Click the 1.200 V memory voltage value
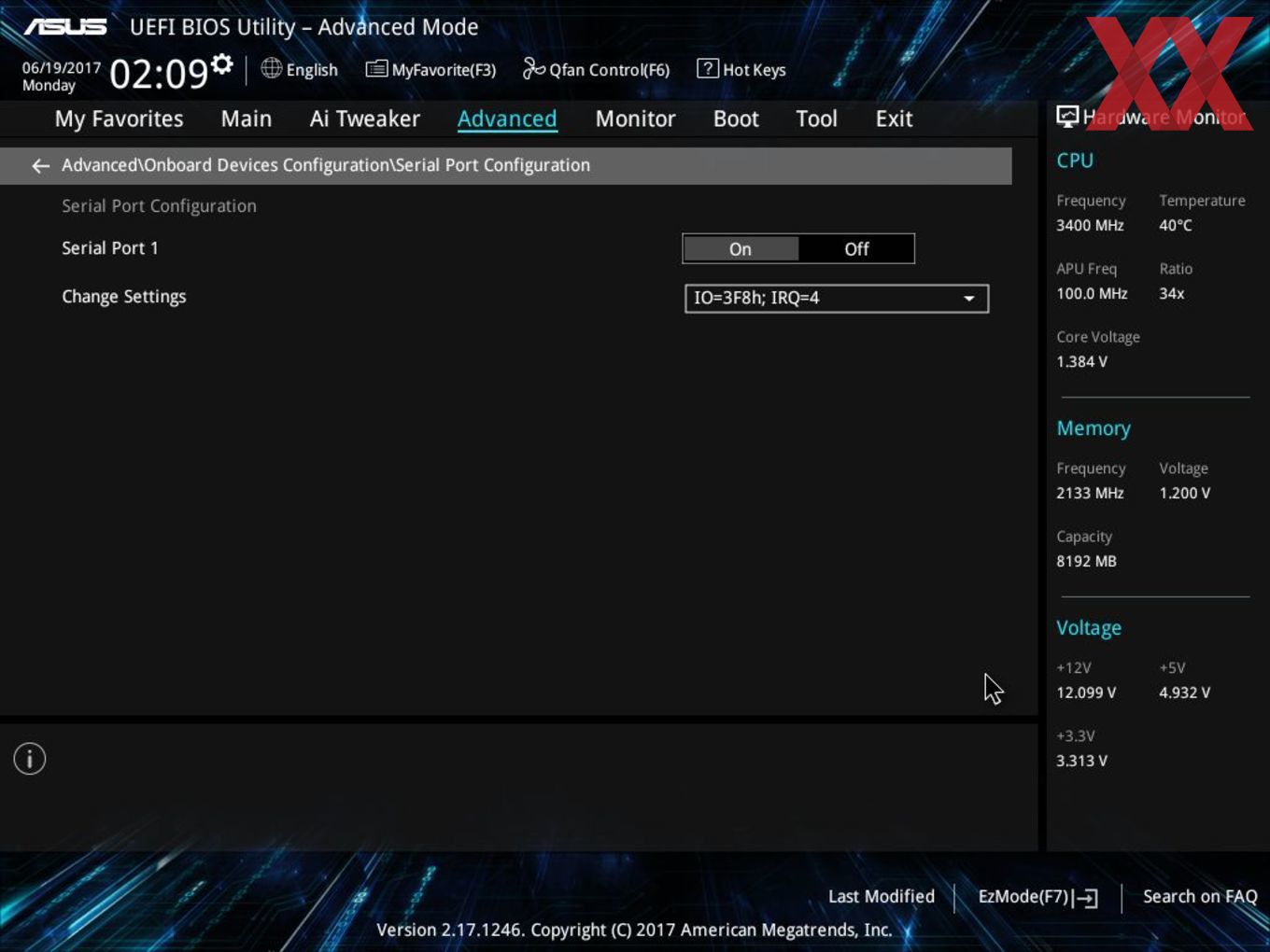1270x952 pixels. [x=1185, y=494]
